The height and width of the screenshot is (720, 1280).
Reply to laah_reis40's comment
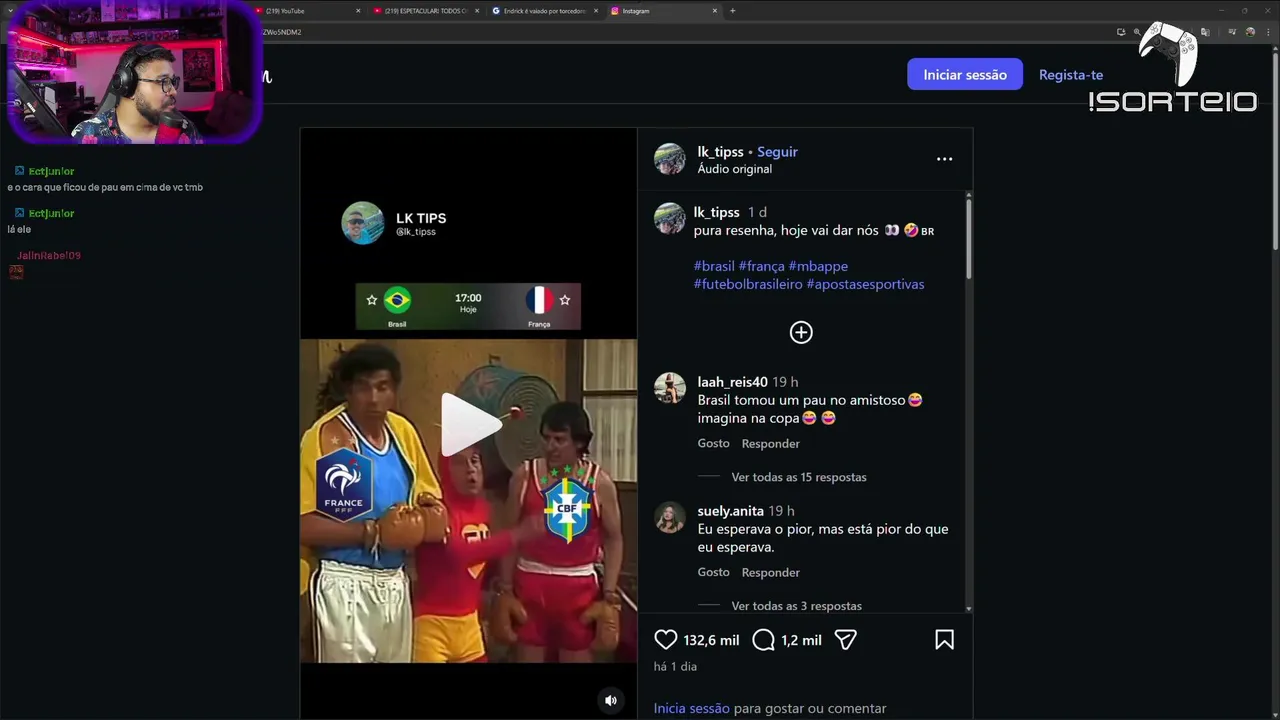tap(770, 443)
